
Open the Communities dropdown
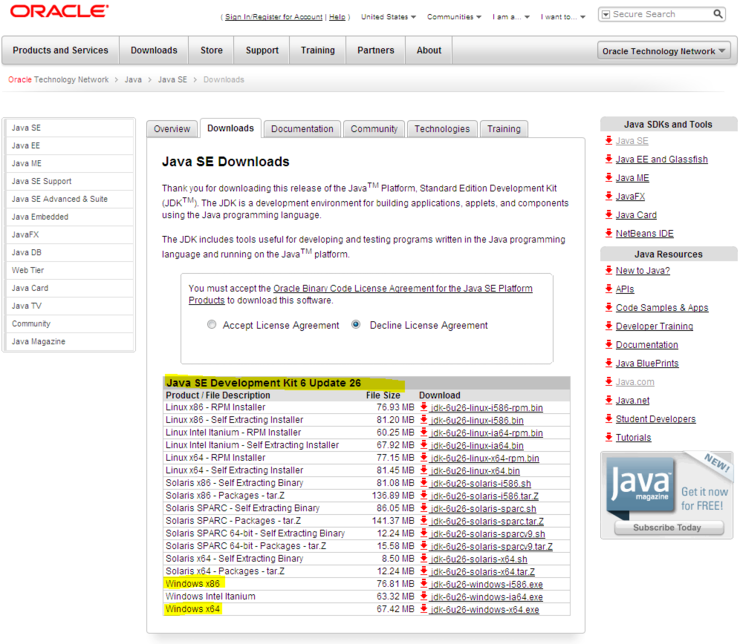[x=454, y=17]
